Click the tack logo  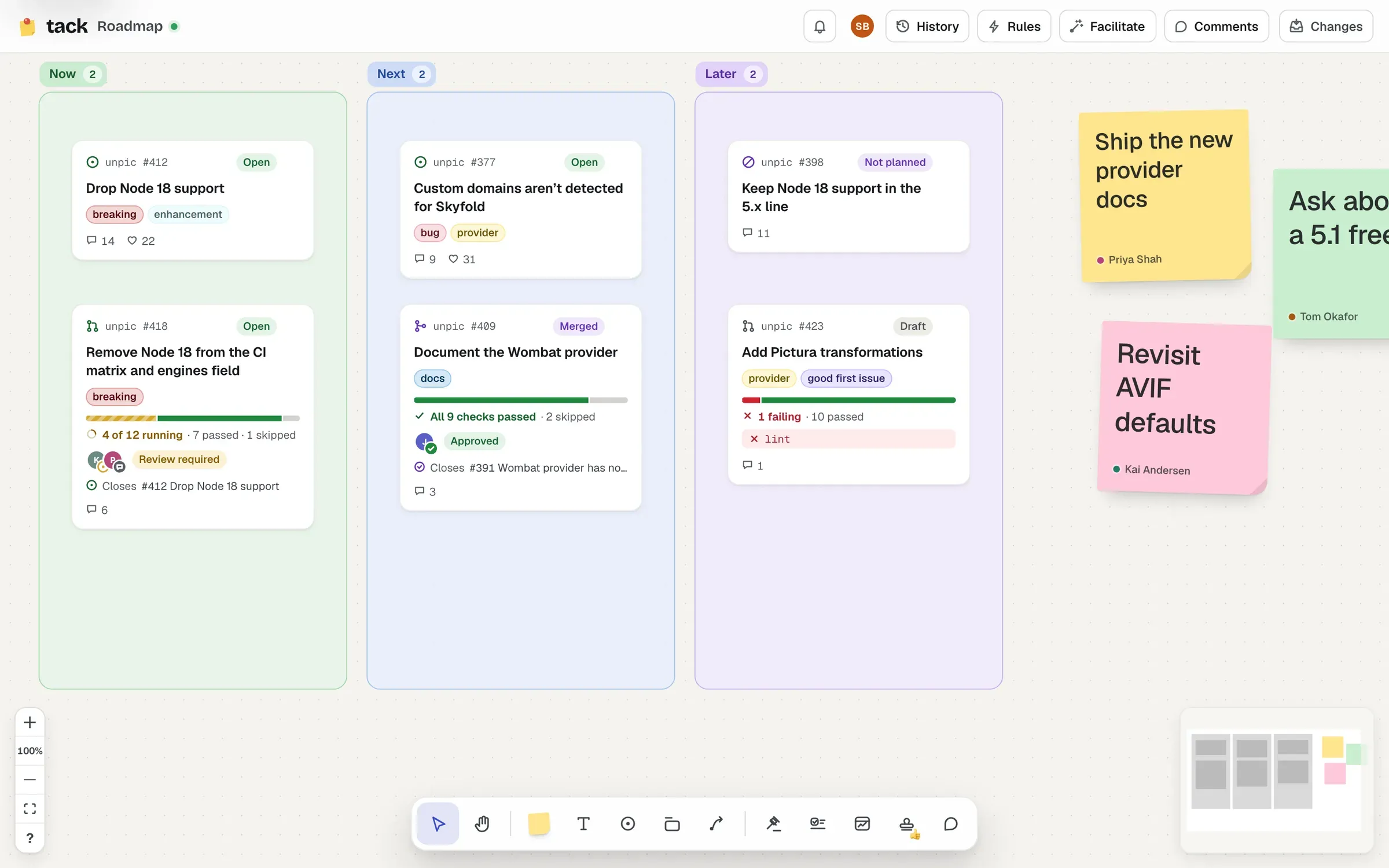coord(53,26)
